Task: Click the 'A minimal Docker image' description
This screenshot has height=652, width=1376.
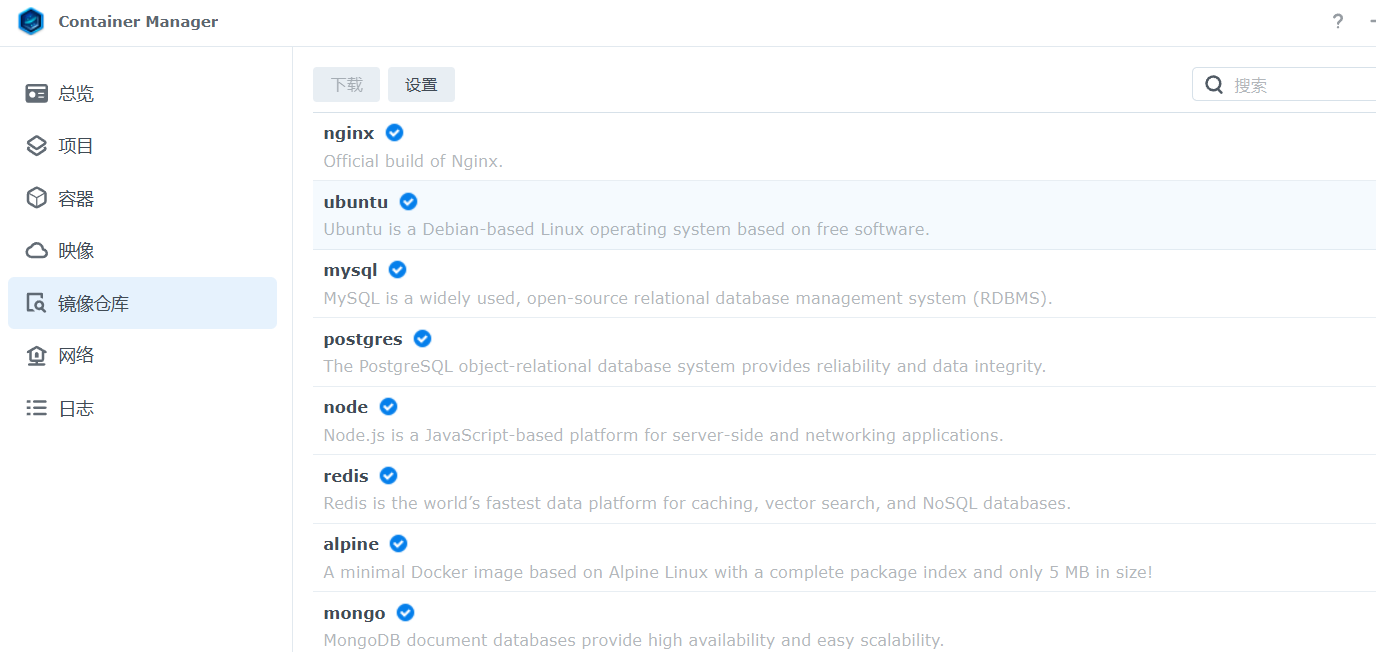Action: (738, 572)
